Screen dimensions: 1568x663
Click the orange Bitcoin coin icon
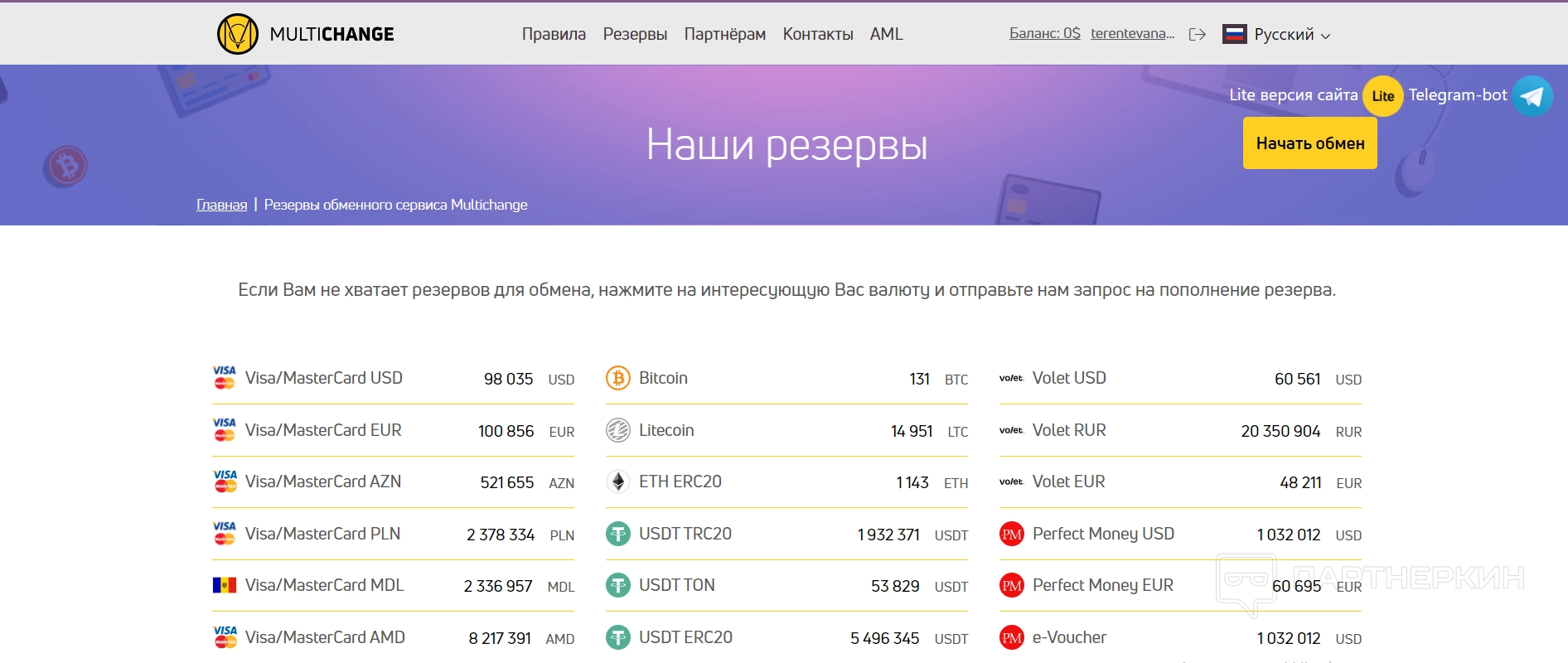pyautogui.click(x=618, y=378)
